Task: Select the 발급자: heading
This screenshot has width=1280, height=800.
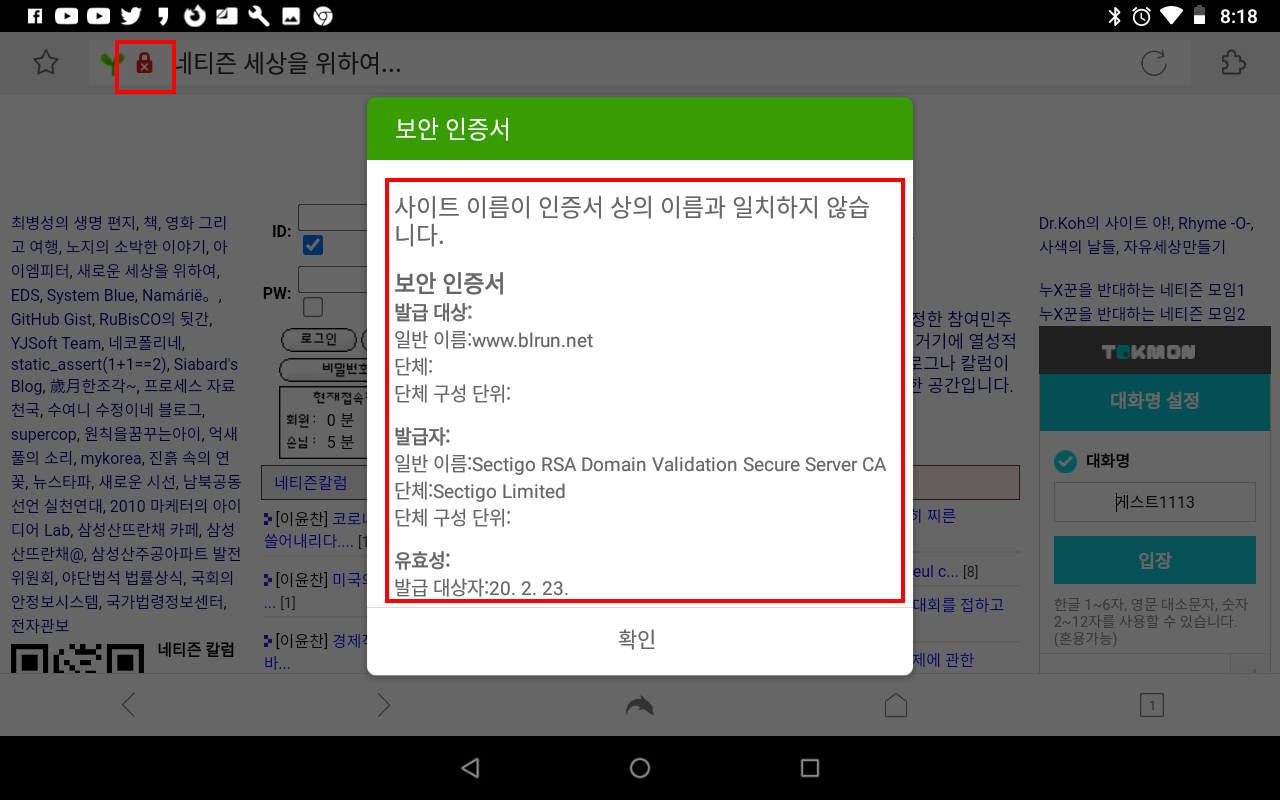Action: coord(423,436)
